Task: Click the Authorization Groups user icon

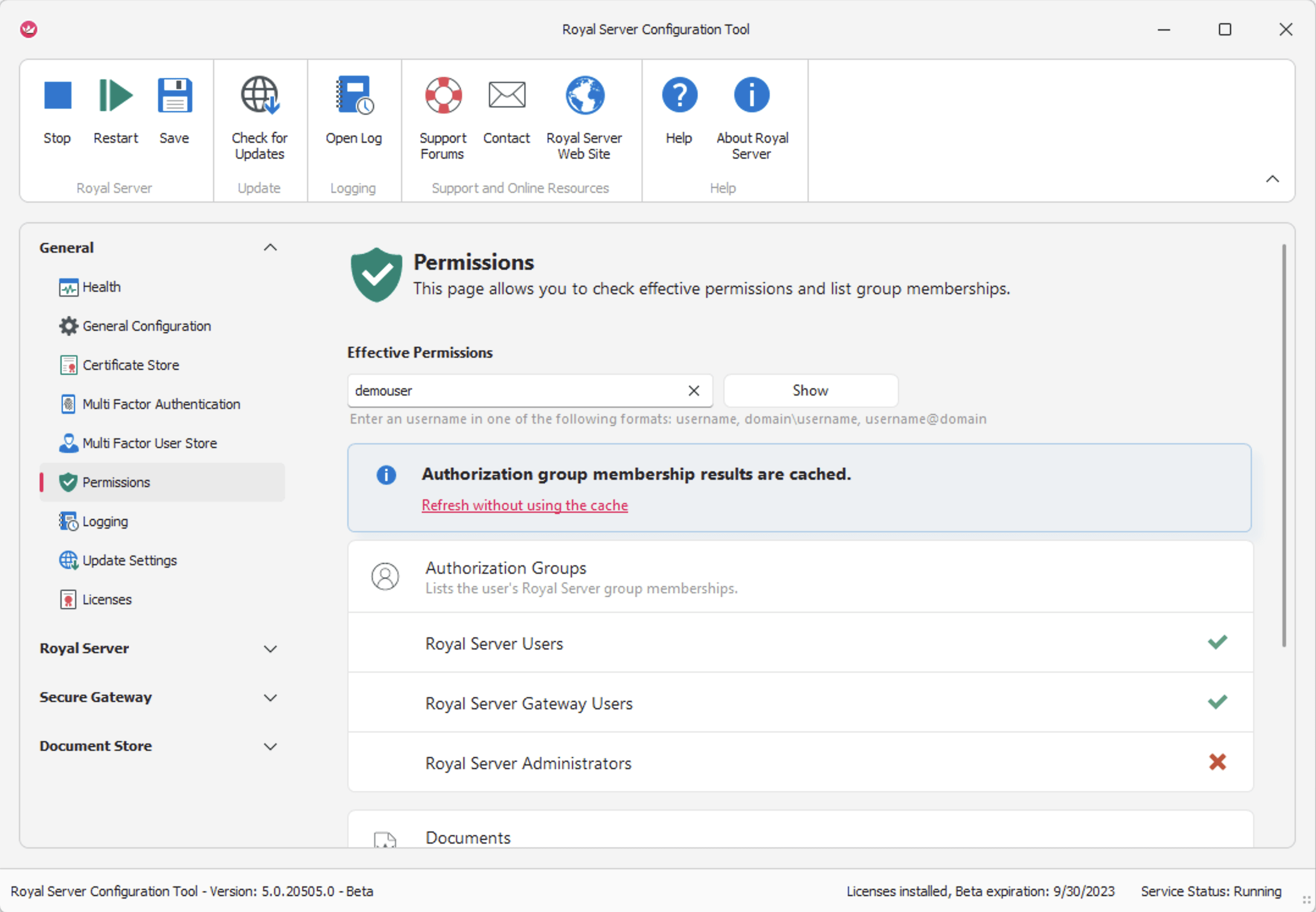Action: click(385, 576)
